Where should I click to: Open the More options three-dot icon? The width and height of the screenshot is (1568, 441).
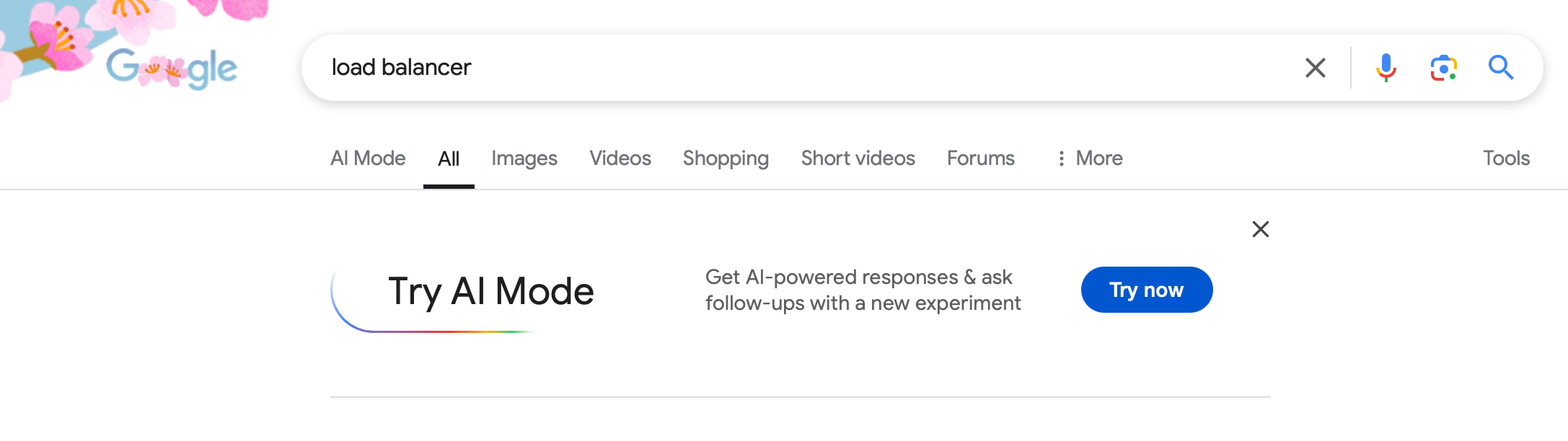[1060, 158]
